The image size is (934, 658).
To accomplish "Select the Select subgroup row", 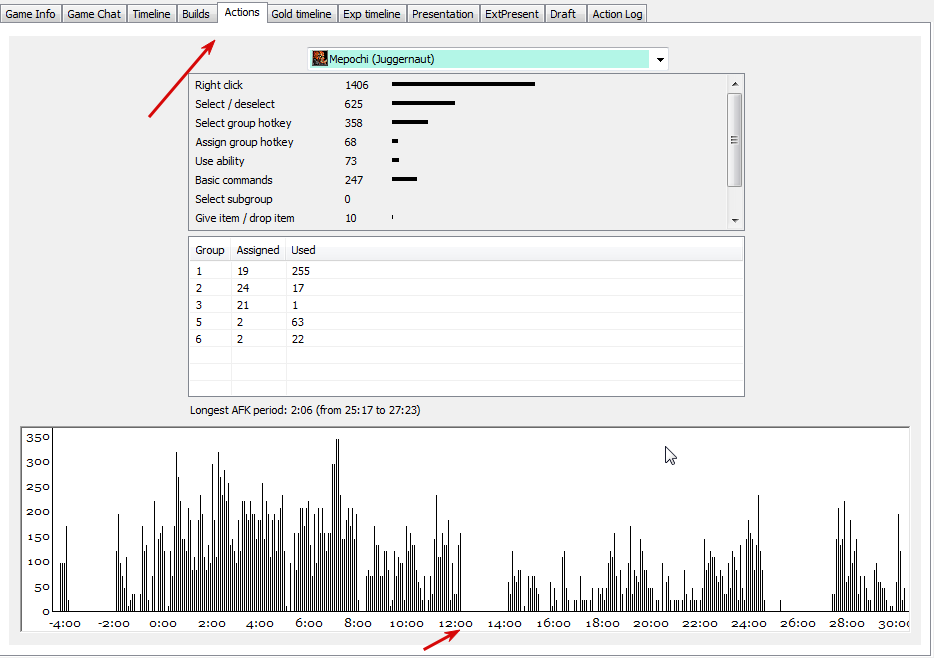I will [x=457, y=199].
